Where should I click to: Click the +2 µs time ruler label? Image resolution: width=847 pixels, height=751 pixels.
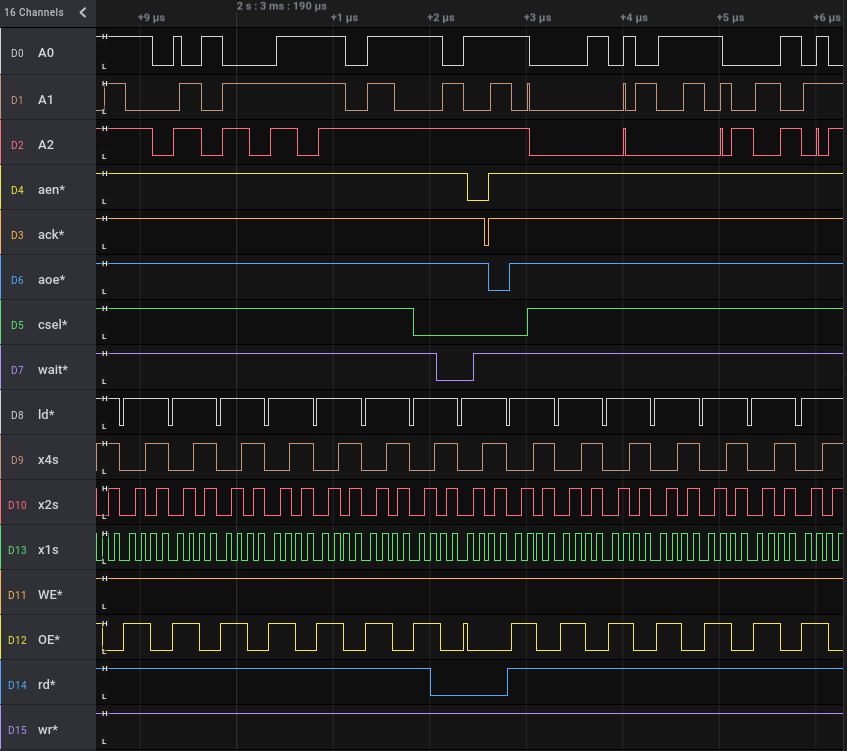(x=441, y=17)
